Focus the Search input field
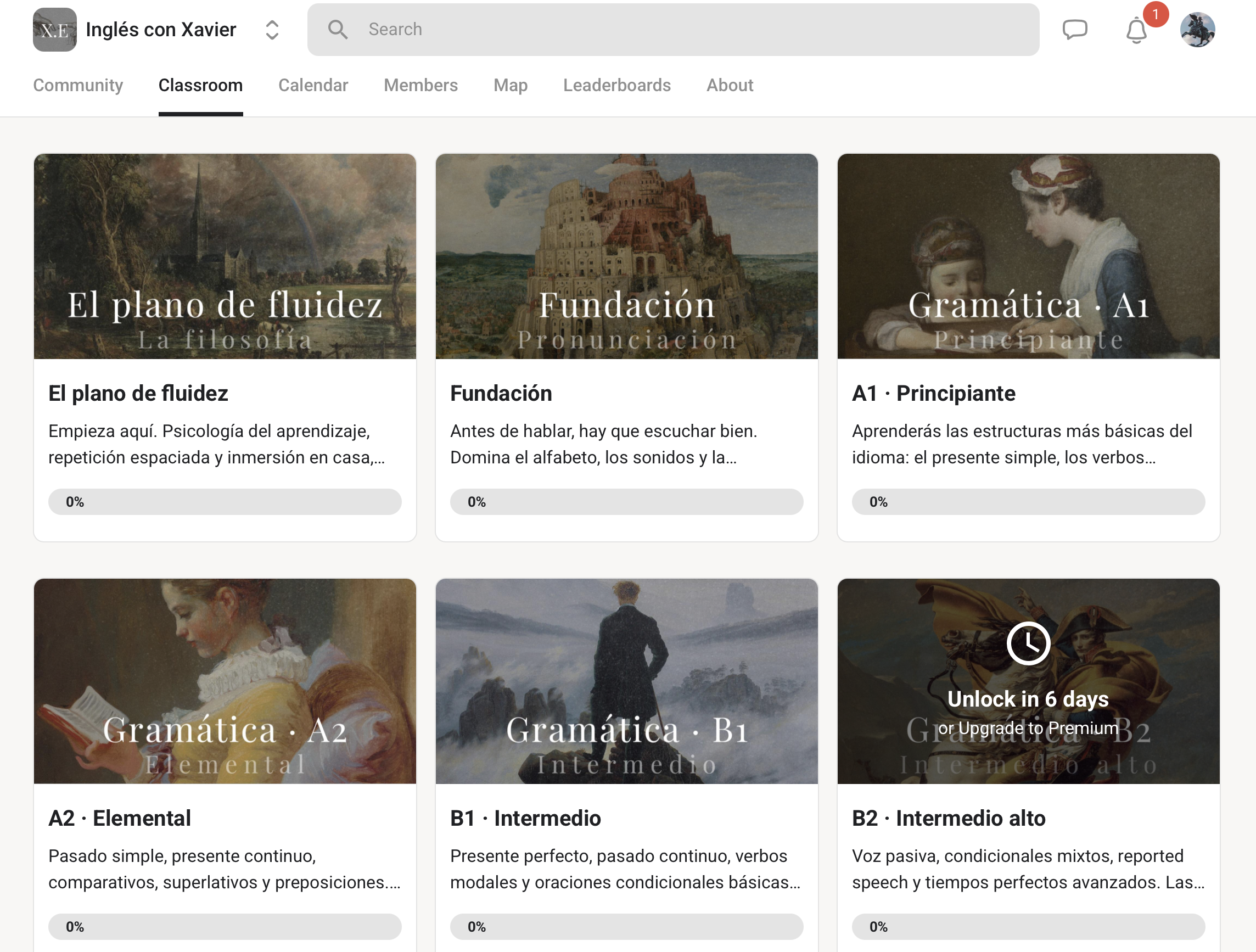1256x952 pixels. pyautogui.click(x=673, y=30)
